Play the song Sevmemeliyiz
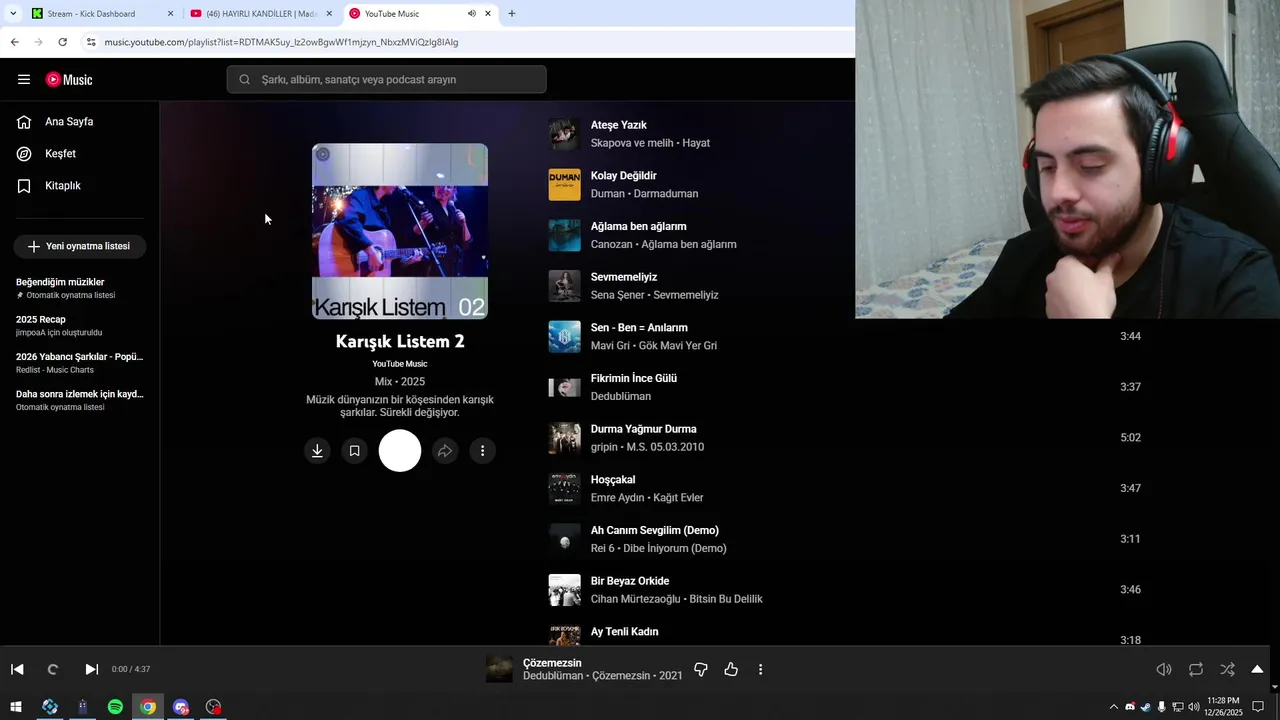 click(x=624, y=277)
